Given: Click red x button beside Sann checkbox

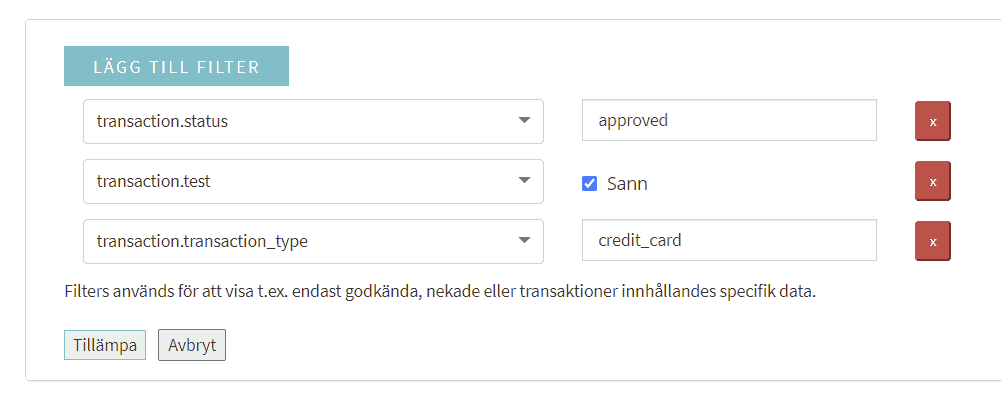Looking at the screenshot, I should pyautogui.click(x=933, y=181).
